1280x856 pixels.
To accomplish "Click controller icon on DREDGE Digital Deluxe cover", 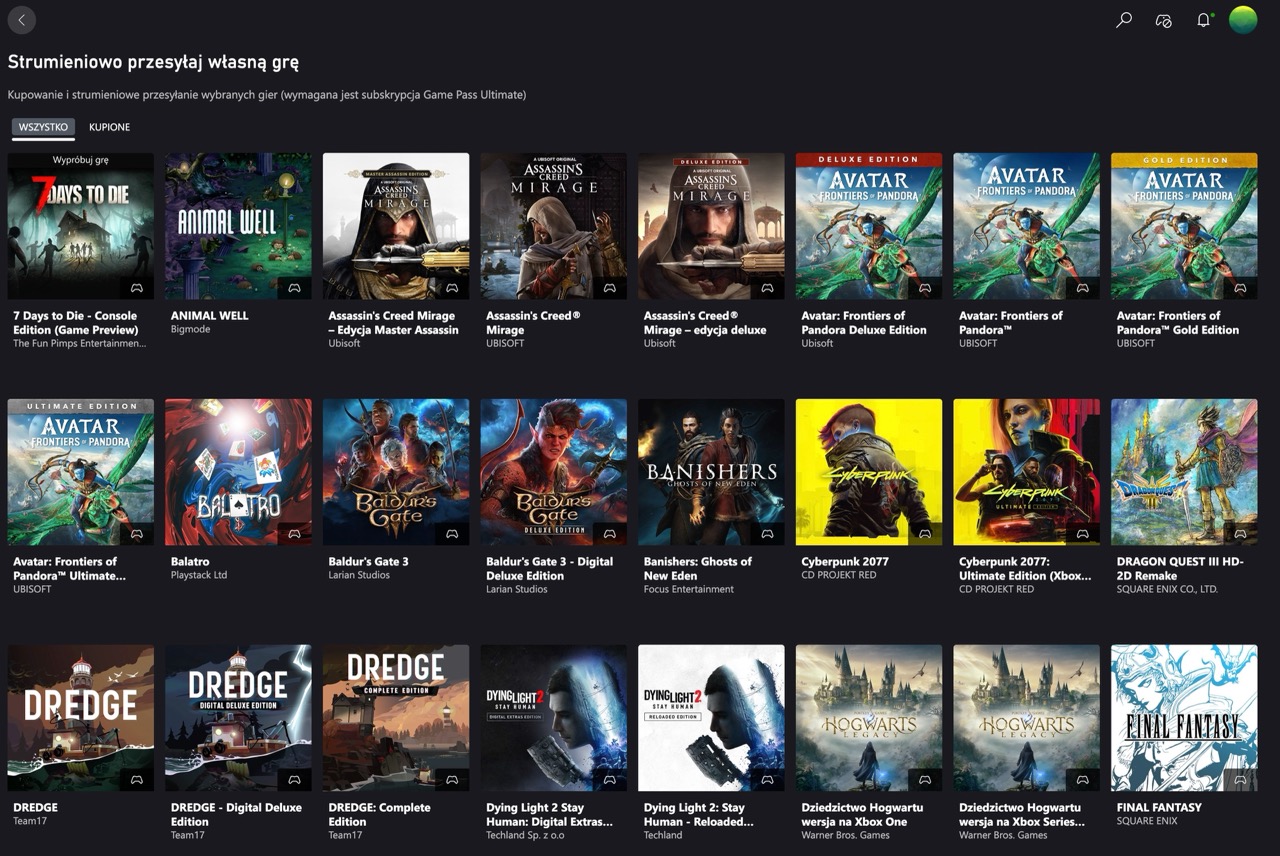I will pos(295,780).
